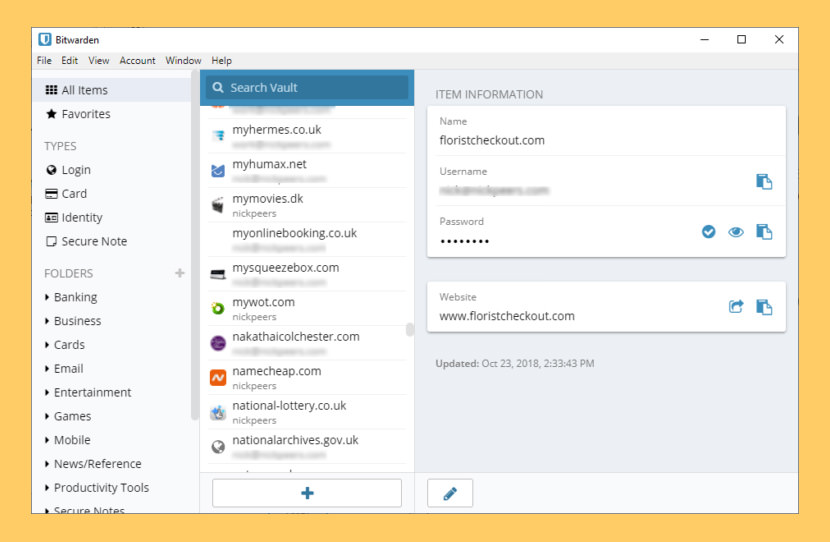
Task: Click the floristcheckout.com name value
Action: 492,140
